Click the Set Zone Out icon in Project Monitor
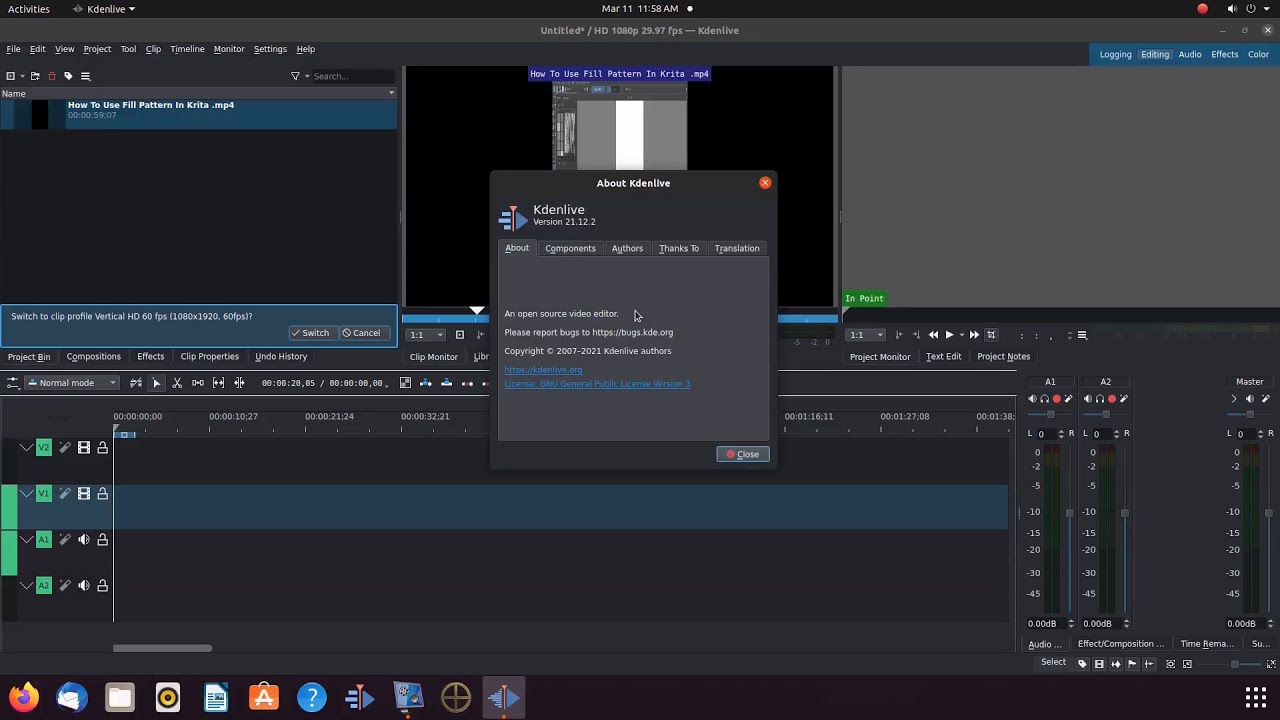 [x=916, y=335]
